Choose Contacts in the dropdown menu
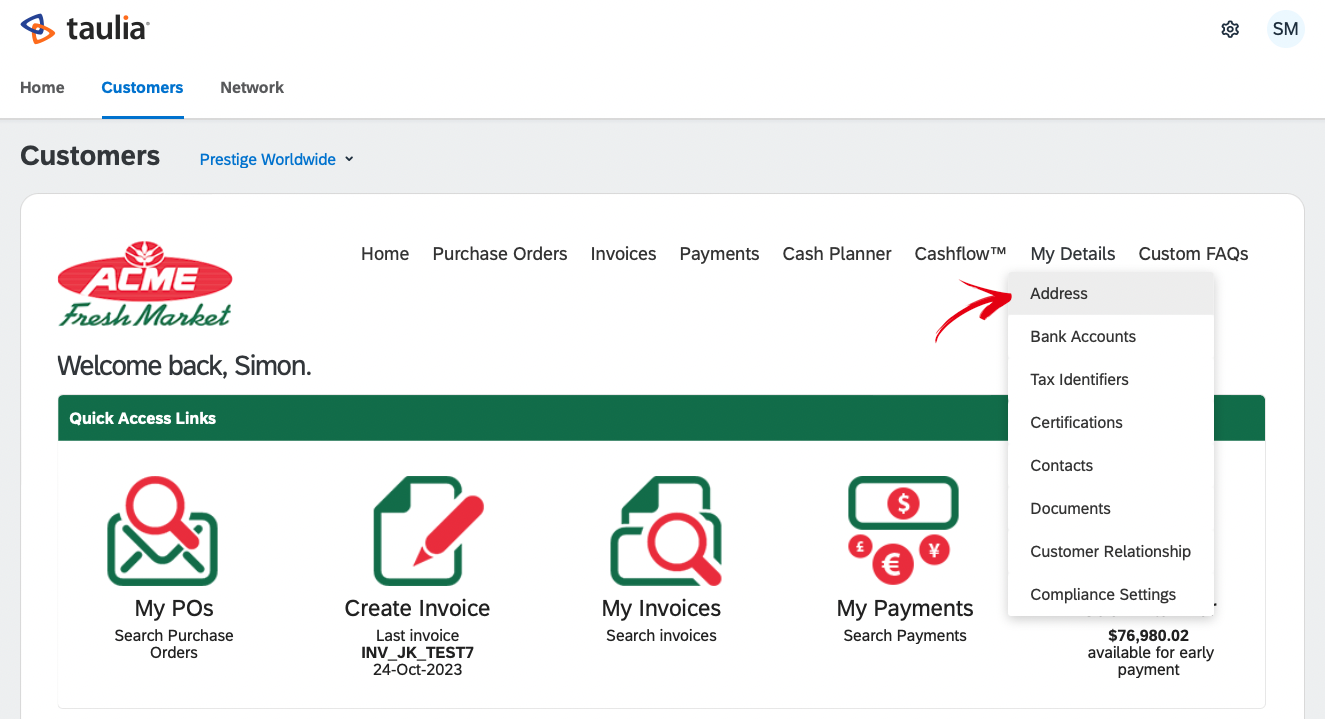 (1111, 465)
